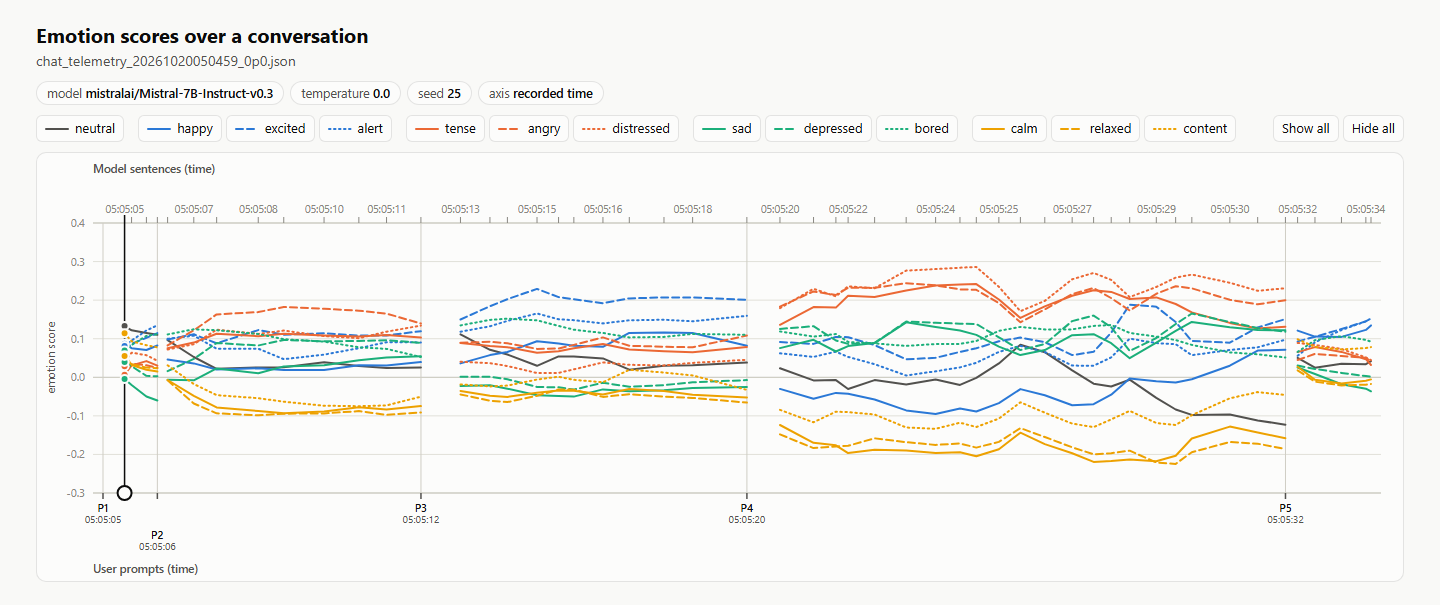Click the 05:05:22 sentence time tick
This screenshot has height=605, width=1440.
pos(848,209)
